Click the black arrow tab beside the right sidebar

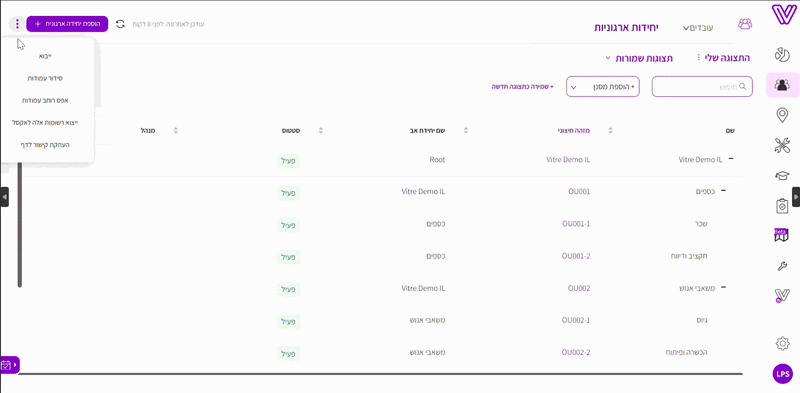(796, 196)
